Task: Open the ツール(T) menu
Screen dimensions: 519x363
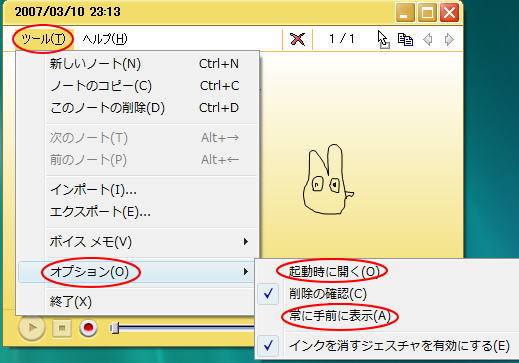Action: pos(43,39)
